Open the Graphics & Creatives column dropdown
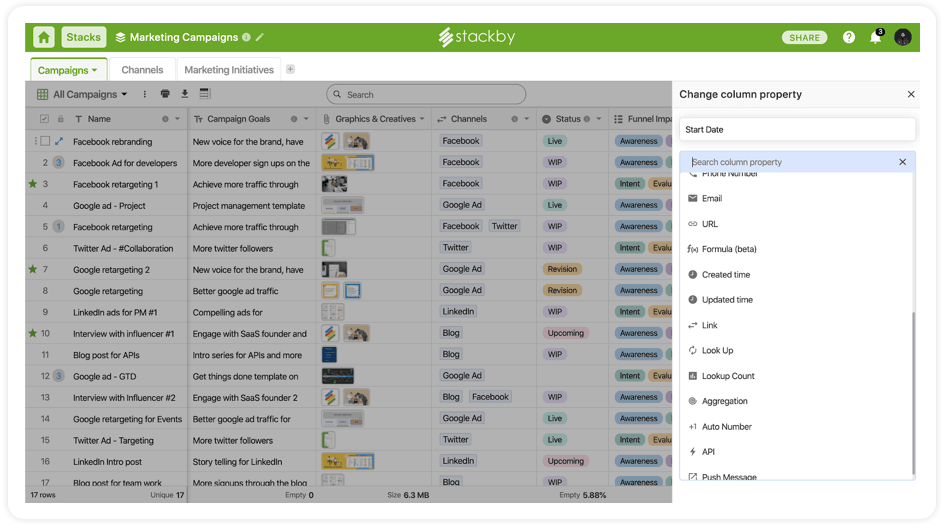Screen dimensions: 946x530 click(422, 119)
